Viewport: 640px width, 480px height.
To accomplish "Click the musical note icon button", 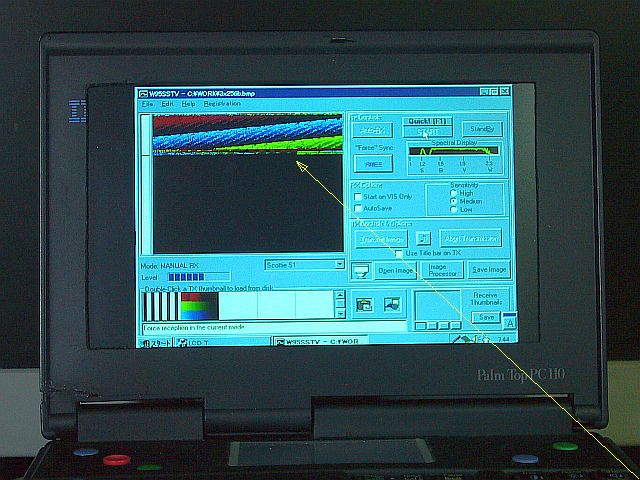I will [x=423, y=238].
